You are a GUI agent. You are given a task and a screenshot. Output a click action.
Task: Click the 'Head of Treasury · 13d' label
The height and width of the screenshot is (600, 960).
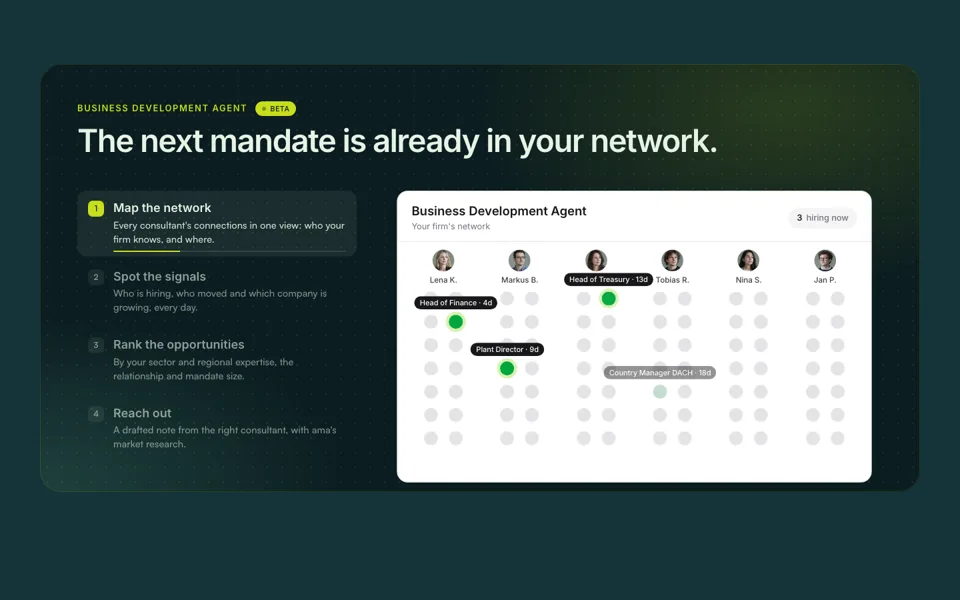608,279
